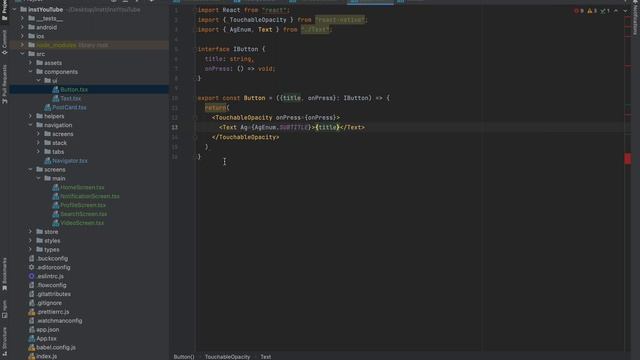Open VideoScreen.tsx from the tree
This screenshot has width=640, height=360.
click(x=82, y=223)
